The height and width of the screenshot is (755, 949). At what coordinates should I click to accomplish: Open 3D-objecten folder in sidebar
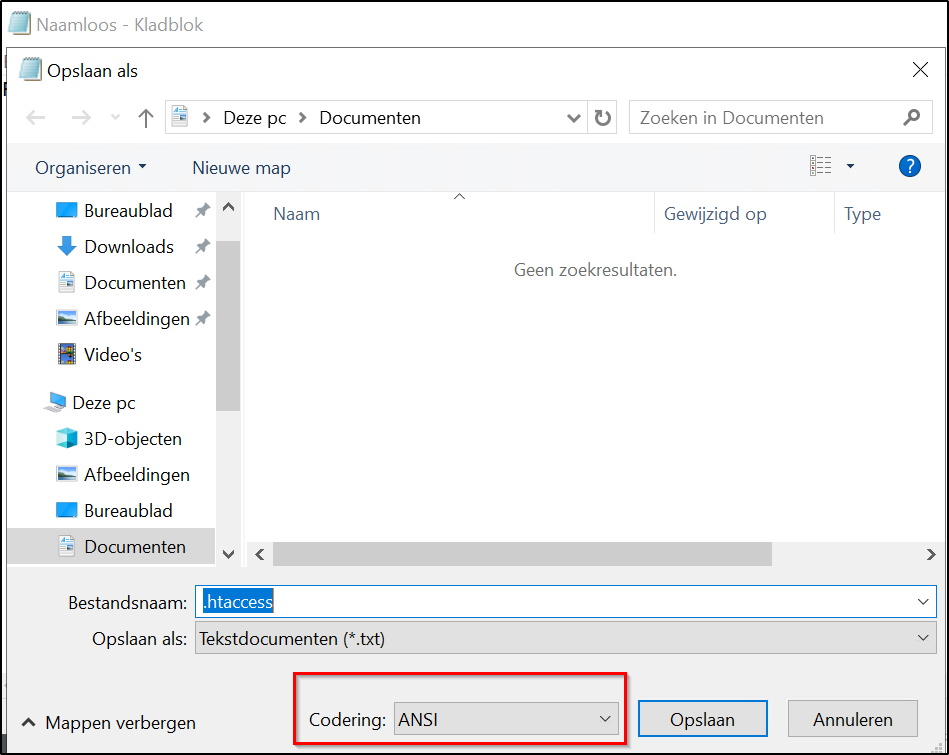coord(132,439)
